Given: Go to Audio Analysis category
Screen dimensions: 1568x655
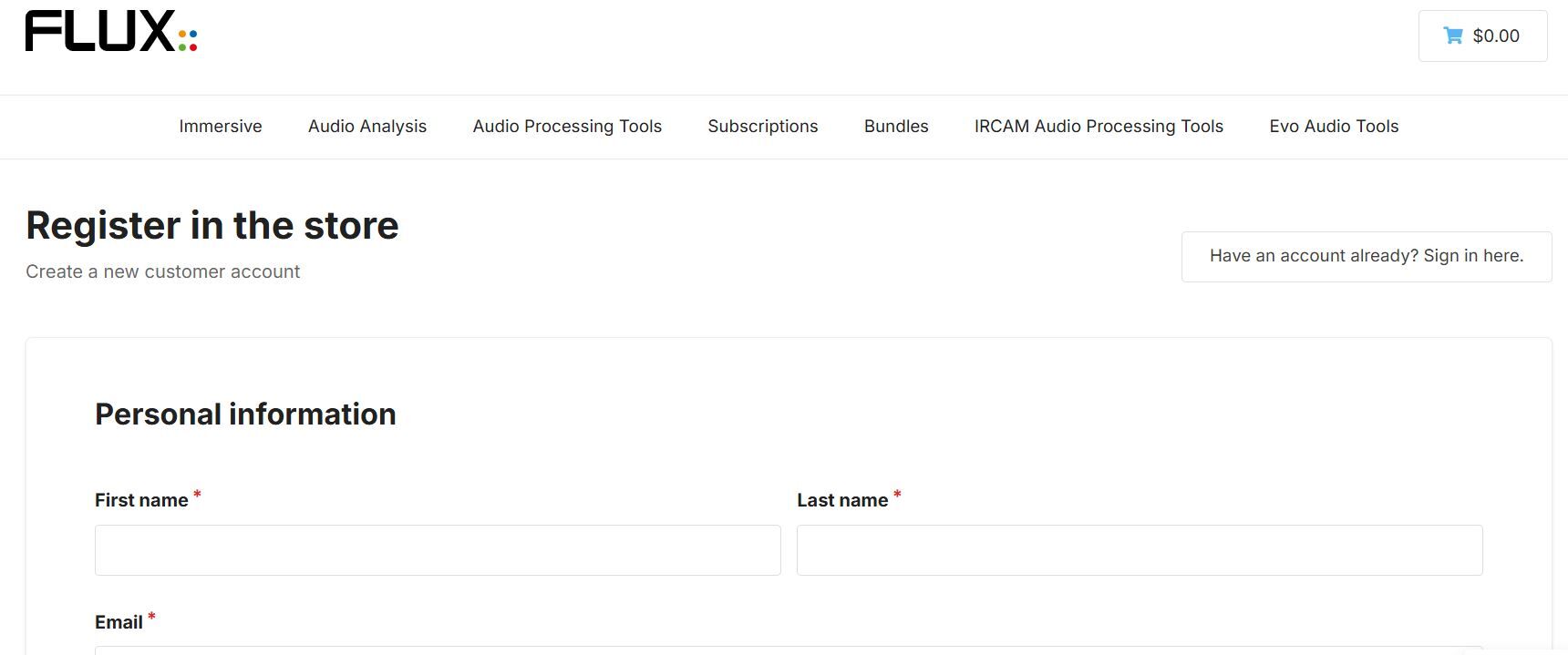Looking at the screenshot, I should (x=367, y=127).
